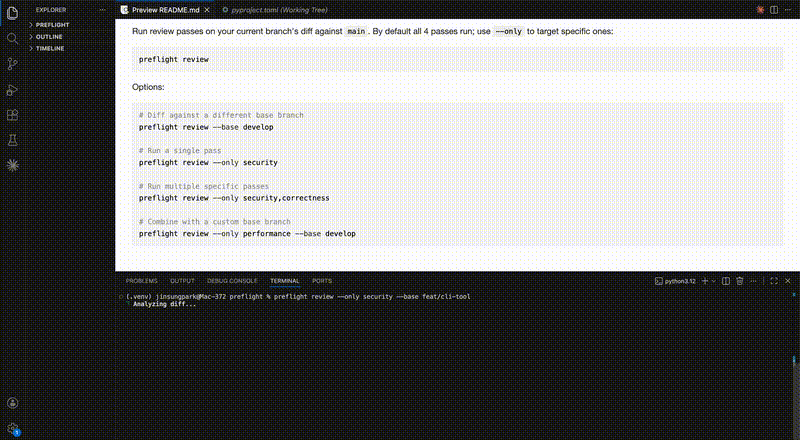Click the 'Options:' paragraph text

tap(148, 87)
